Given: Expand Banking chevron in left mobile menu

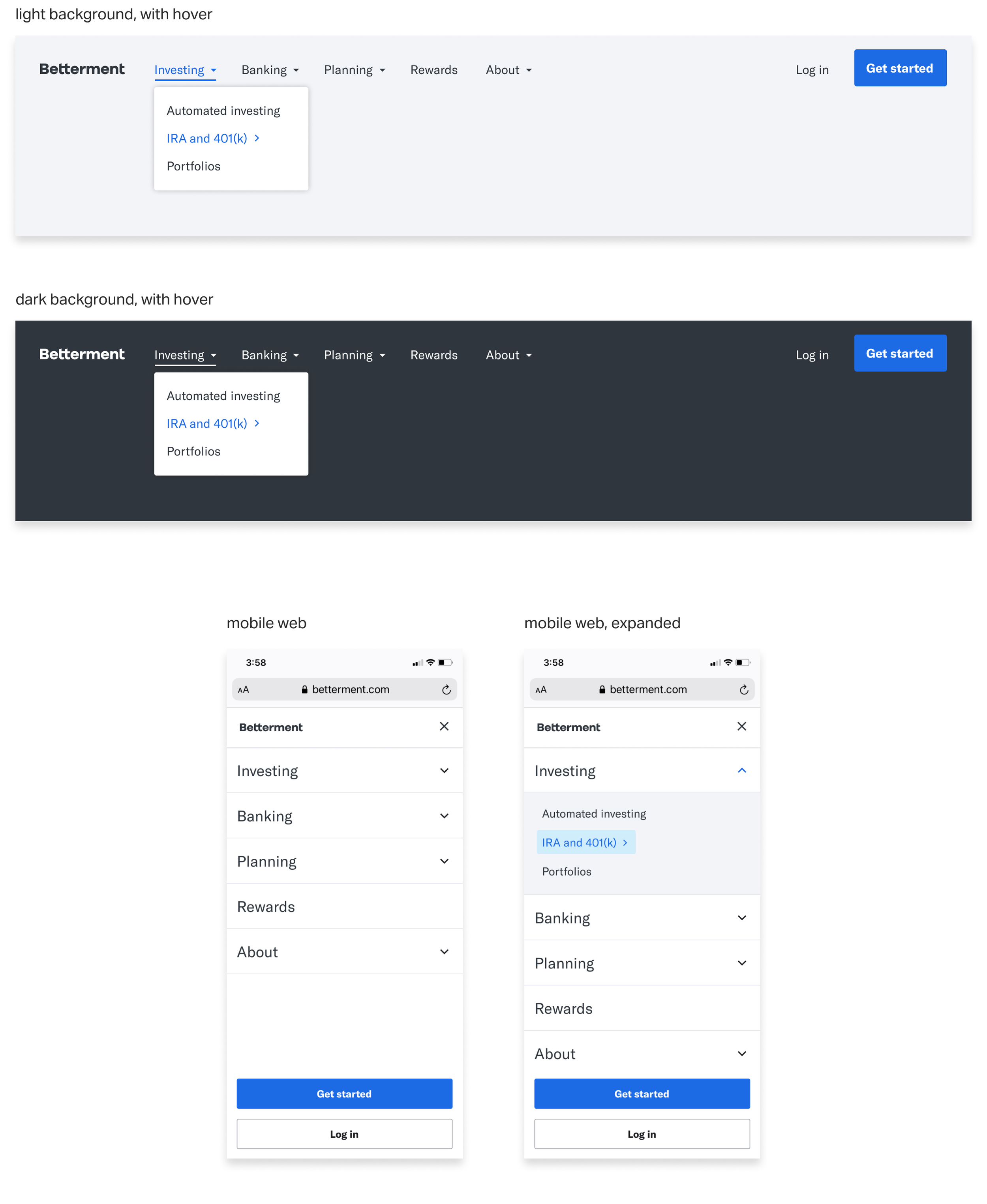Looking at the screenshot, I should (444, 816).
